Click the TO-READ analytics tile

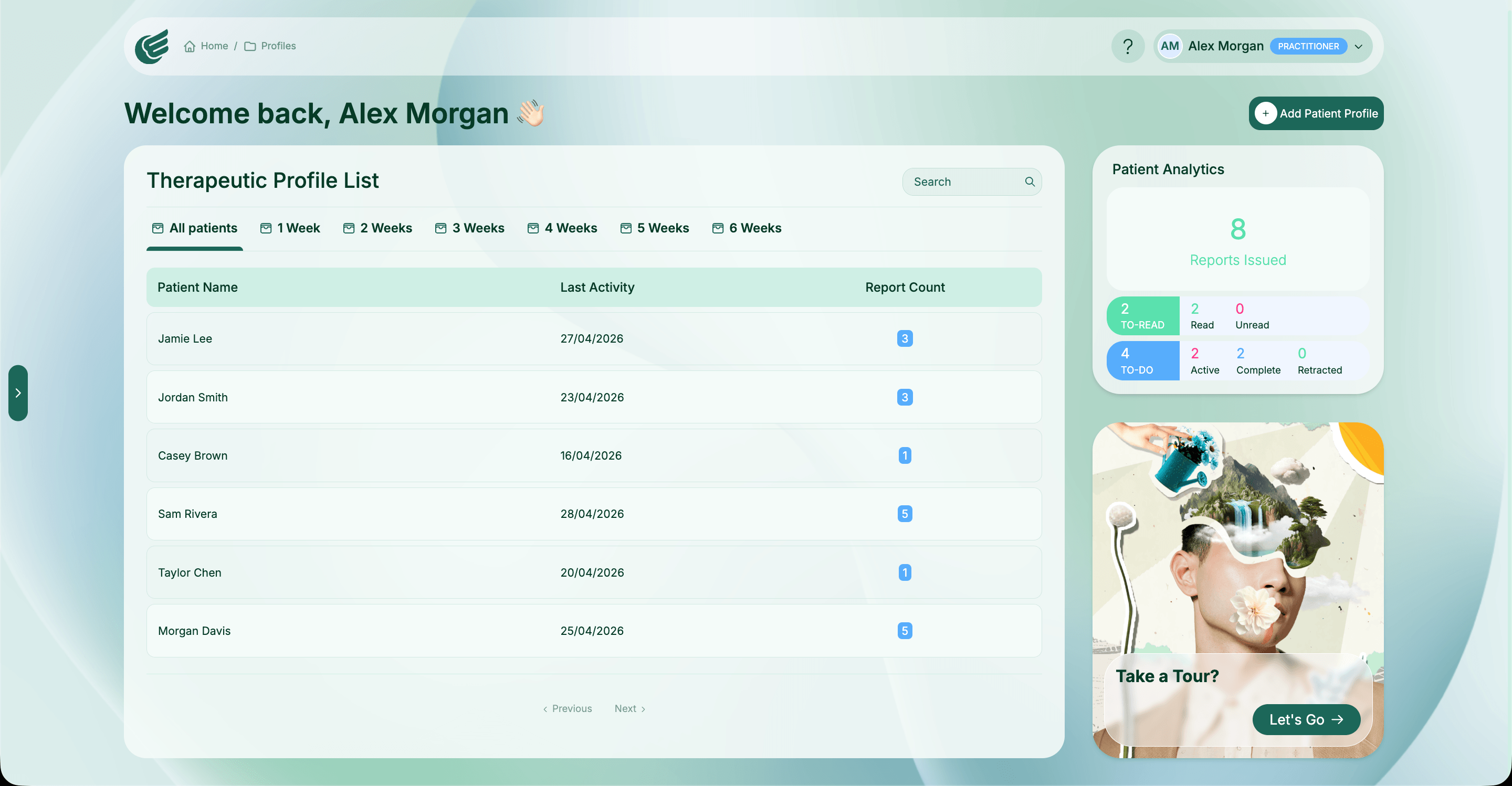tap(1143, 316)
